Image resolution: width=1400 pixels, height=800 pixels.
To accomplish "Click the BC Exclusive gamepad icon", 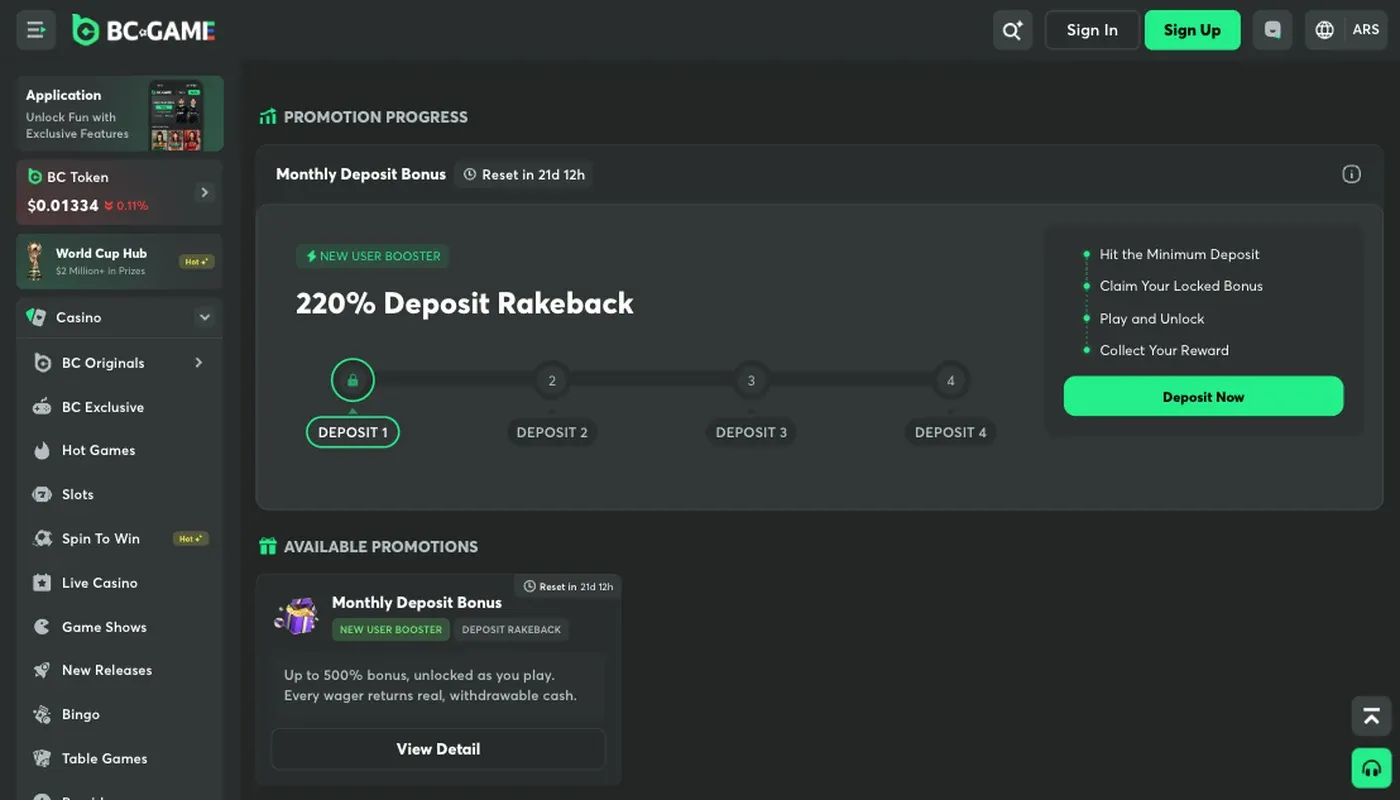I will click(42, 407).
